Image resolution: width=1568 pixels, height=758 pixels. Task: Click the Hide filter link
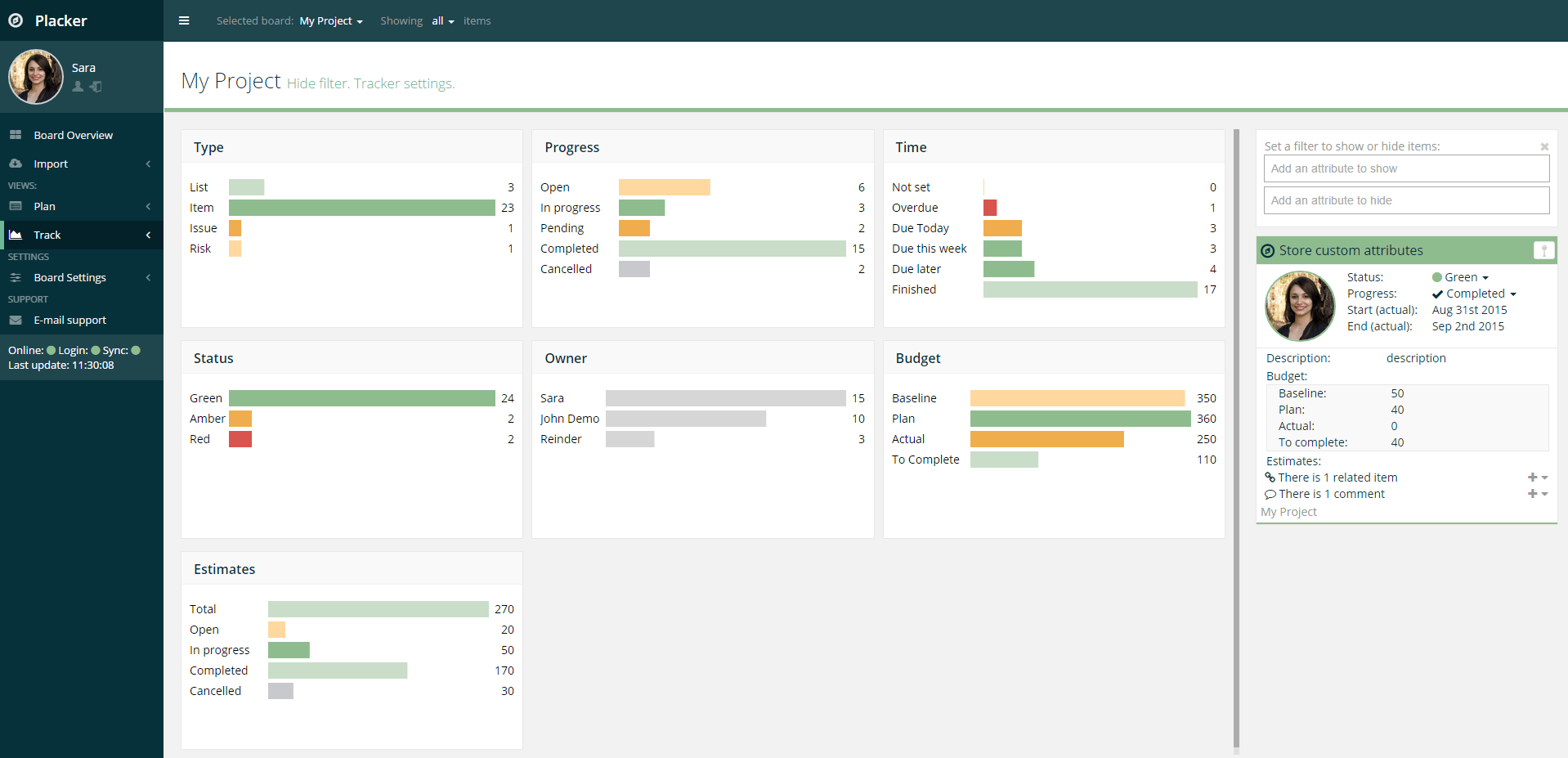(317, 83)
